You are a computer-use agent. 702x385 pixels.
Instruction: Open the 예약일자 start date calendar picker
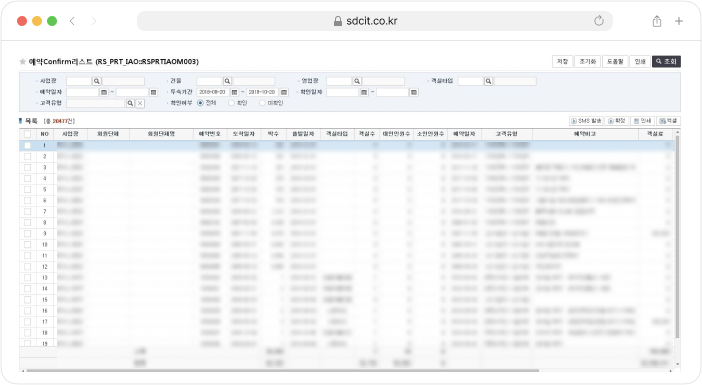(x=104, y=92)
